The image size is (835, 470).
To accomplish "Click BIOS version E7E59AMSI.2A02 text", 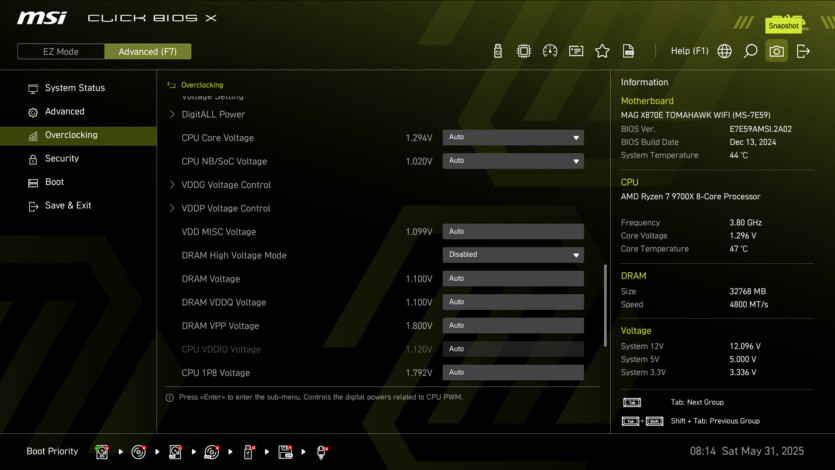I will point(760,129).
